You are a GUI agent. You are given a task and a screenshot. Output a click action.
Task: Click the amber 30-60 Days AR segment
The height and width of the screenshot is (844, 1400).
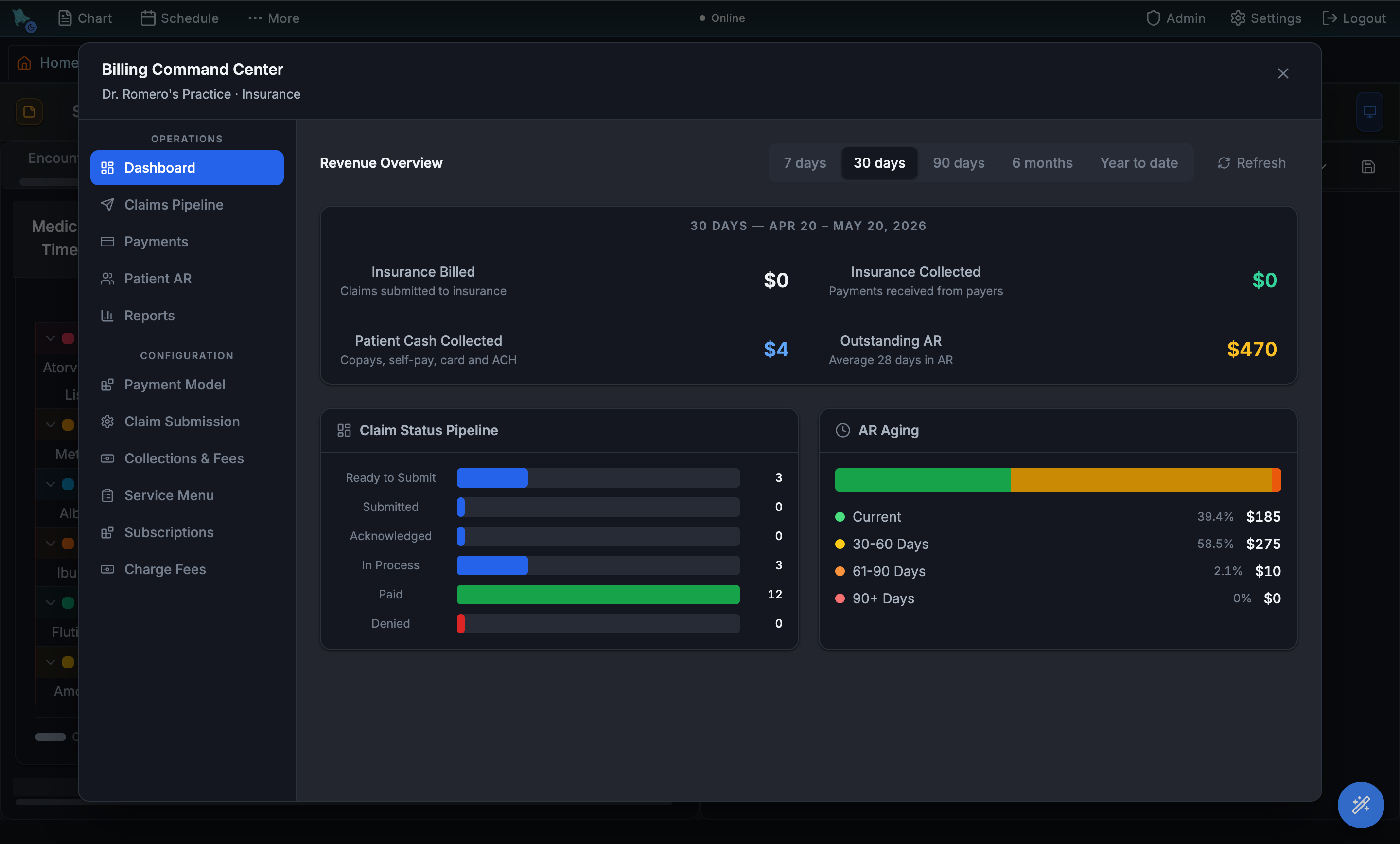[1141, 480]
